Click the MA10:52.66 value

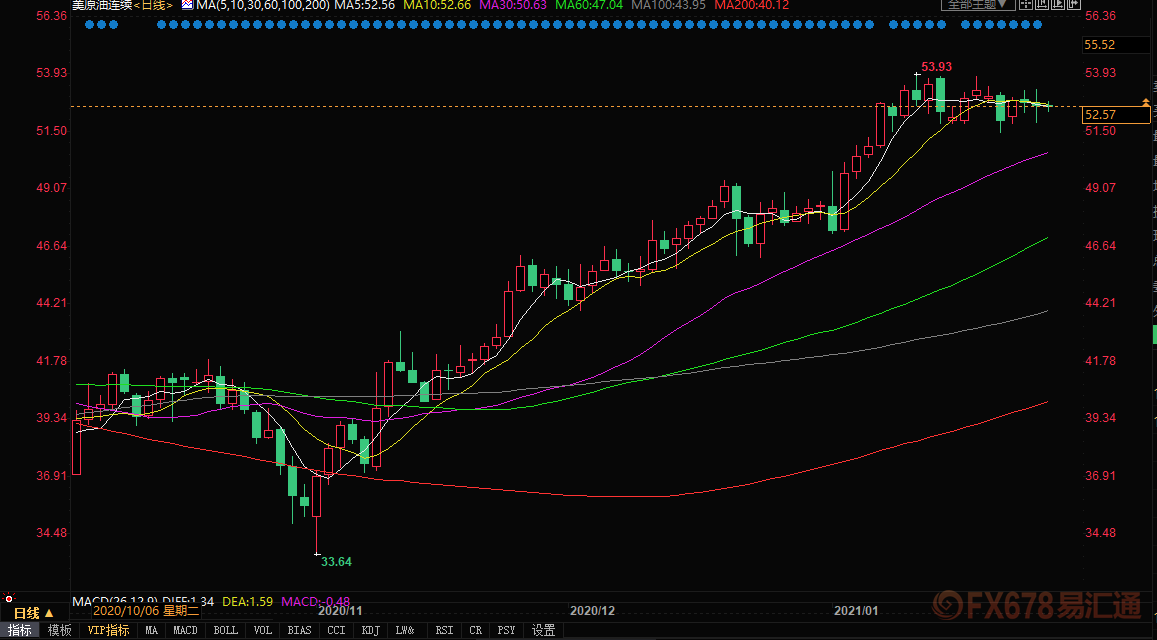pyautogui.click(x=437, y=4)
